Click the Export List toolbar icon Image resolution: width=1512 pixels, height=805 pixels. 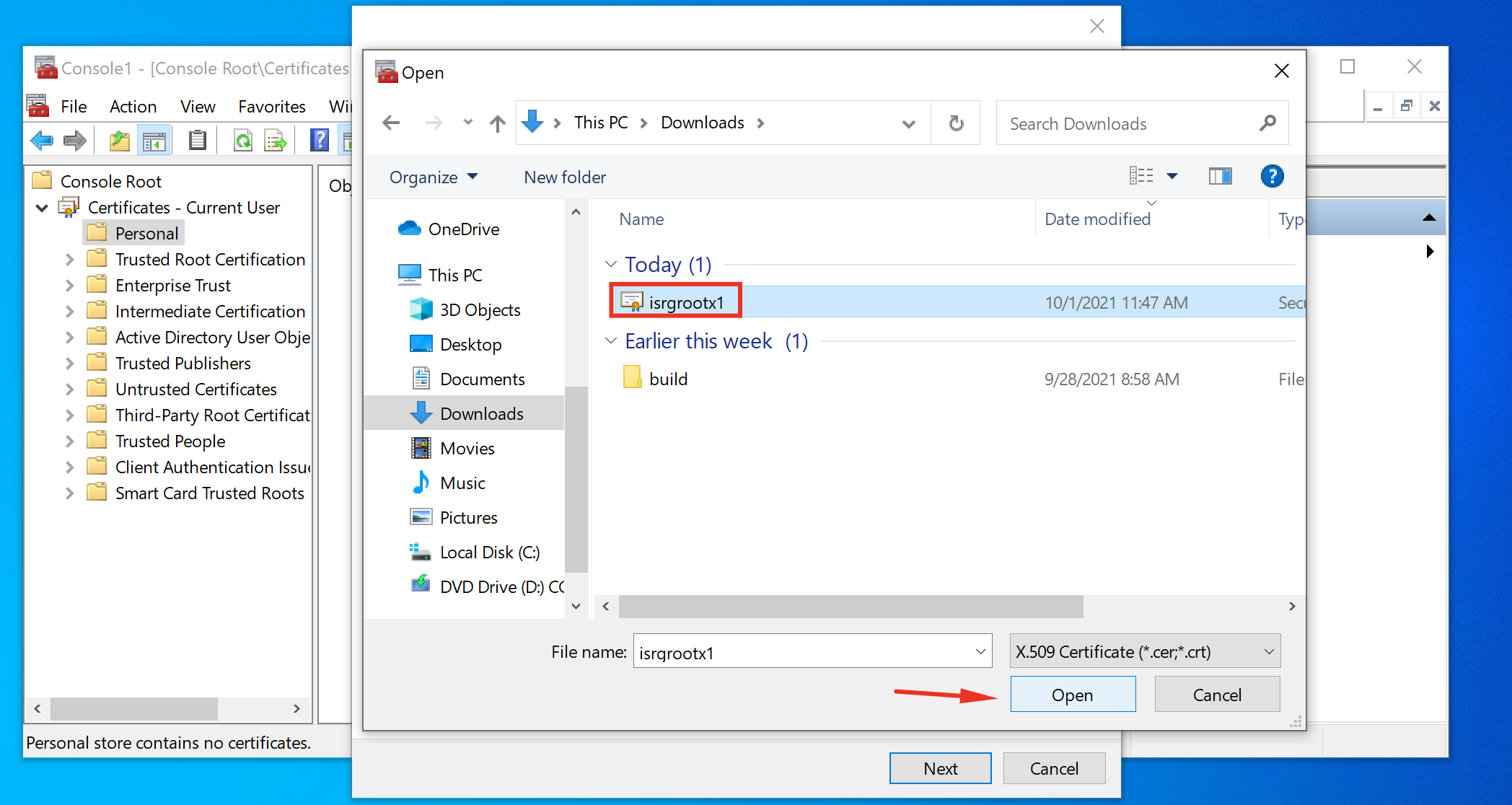pos(276,140)
